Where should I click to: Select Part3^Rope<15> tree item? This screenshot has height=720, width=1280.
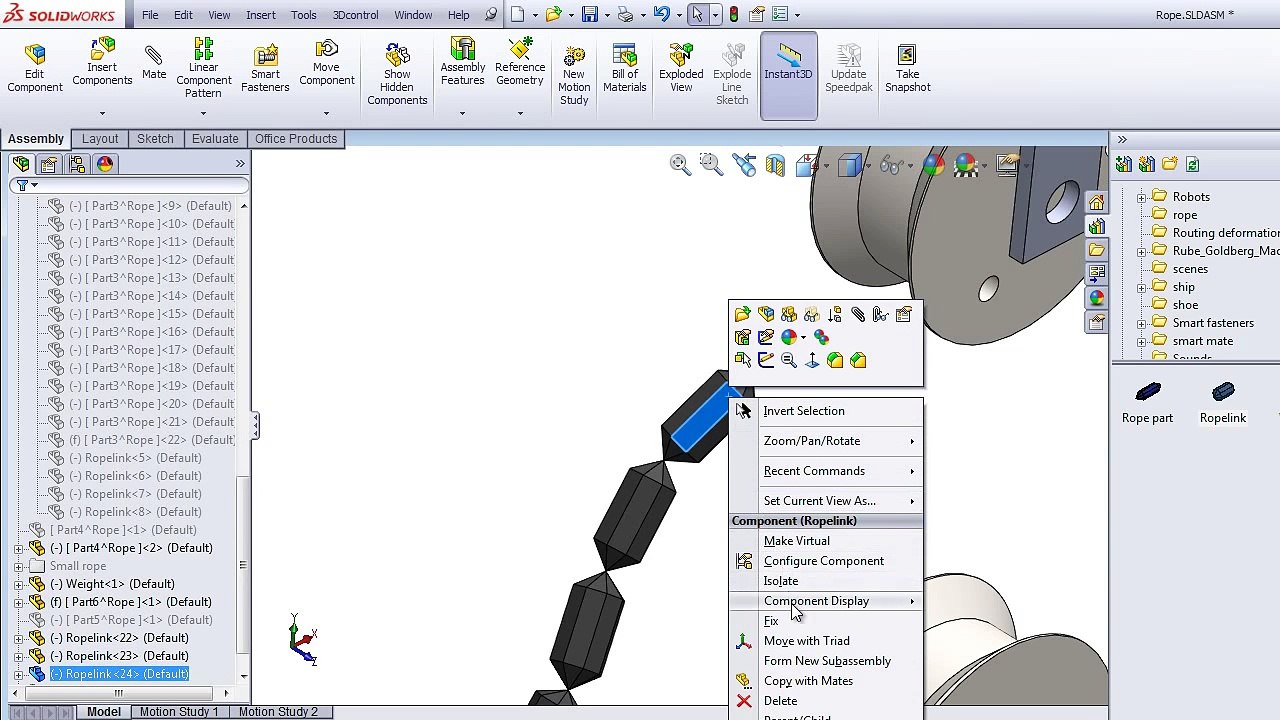(x=151, y=314)
